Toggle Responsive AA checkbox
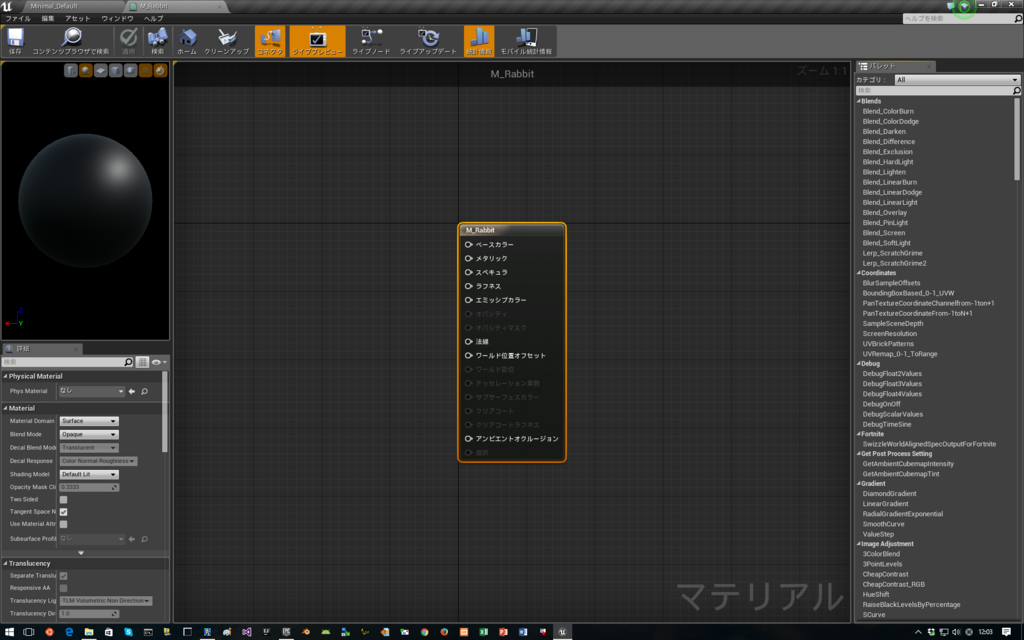 (63, 588)
